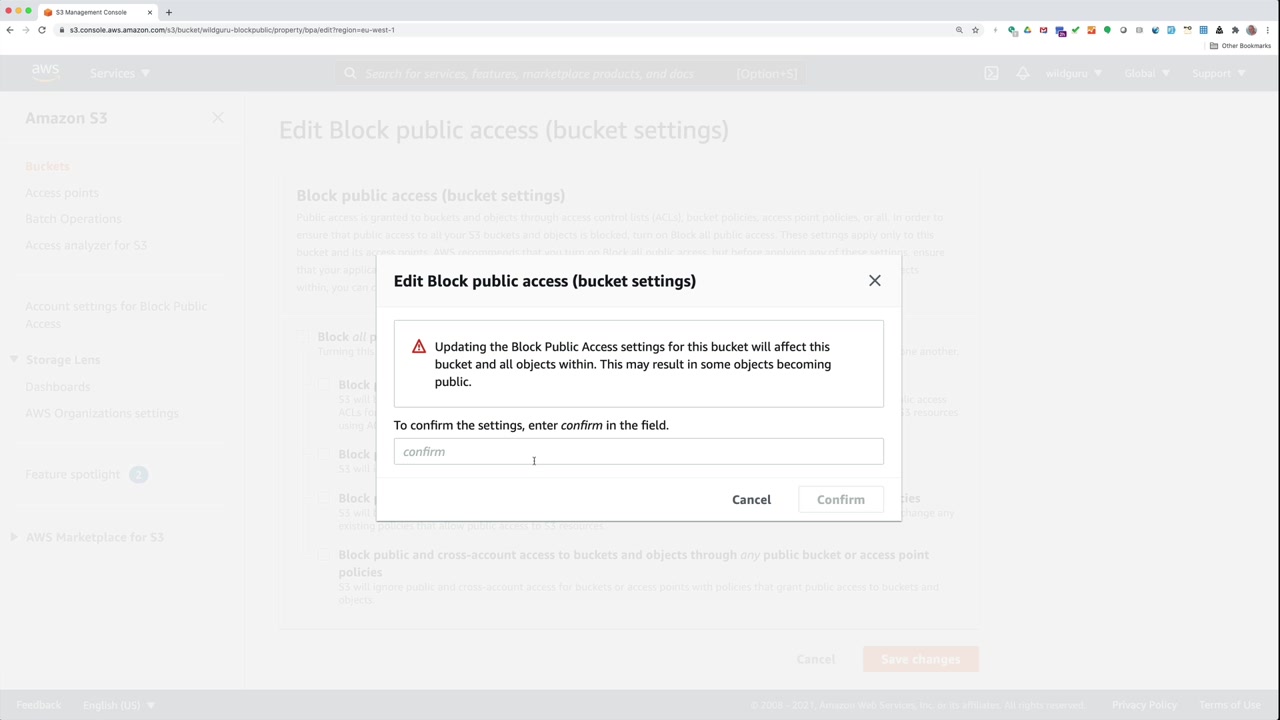Open the Other Bookmarks folder
1280x720 pixels.
[1241, 46]
